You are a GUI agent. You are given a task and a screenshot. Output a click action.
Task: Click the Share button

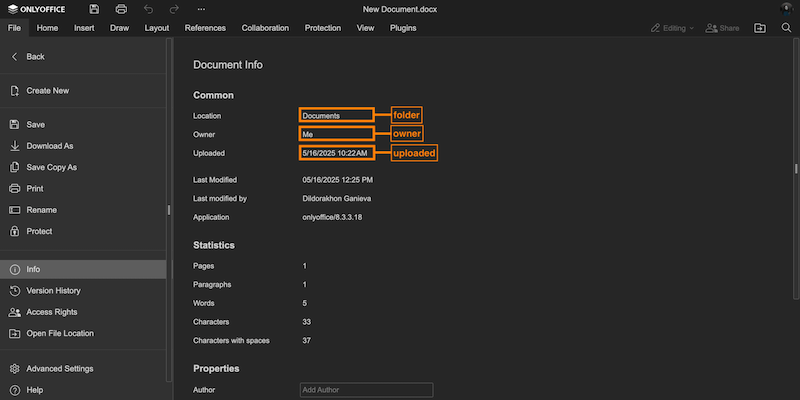[x=723, y=28]
